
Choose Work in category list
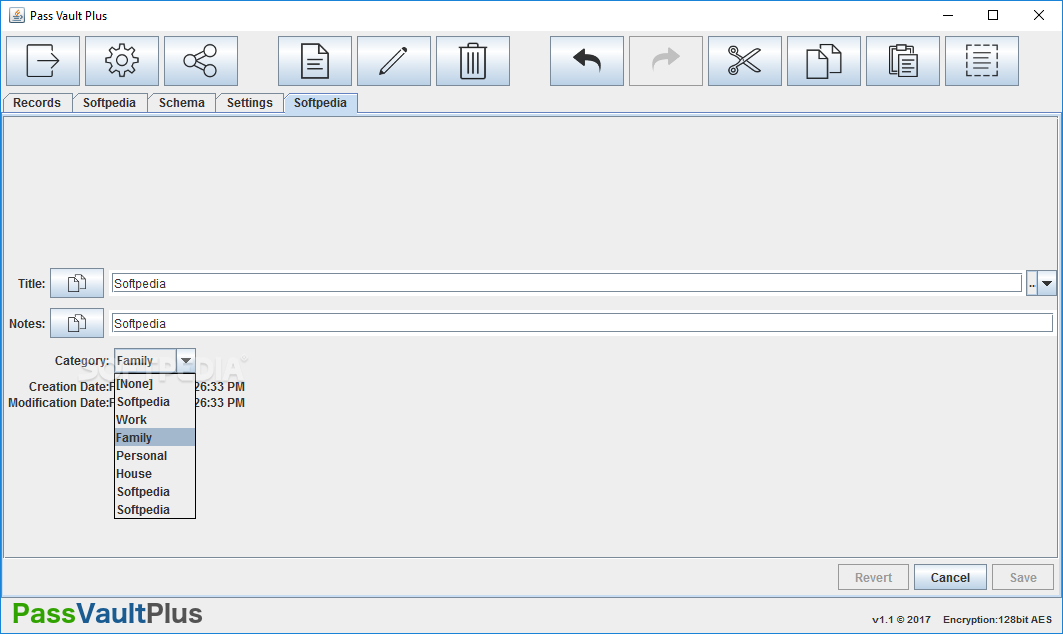pyautogui.click(x=155, y=420)
